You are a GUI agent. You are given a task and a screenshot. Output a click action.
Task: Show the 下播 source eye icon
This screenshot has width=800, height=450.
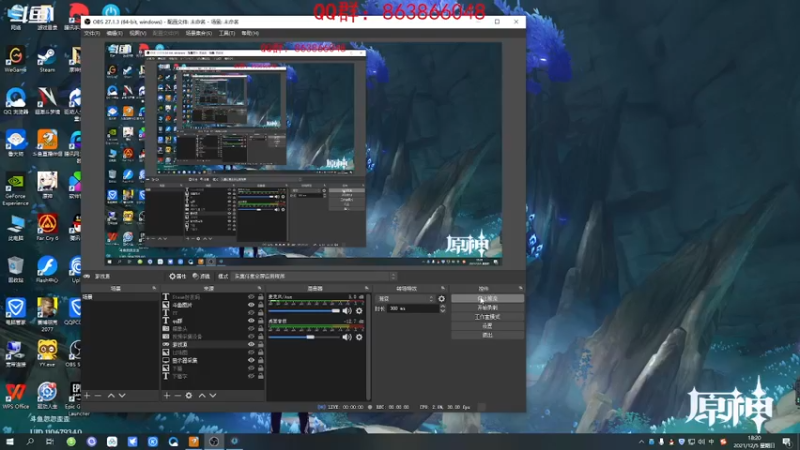tap(251, 368)
